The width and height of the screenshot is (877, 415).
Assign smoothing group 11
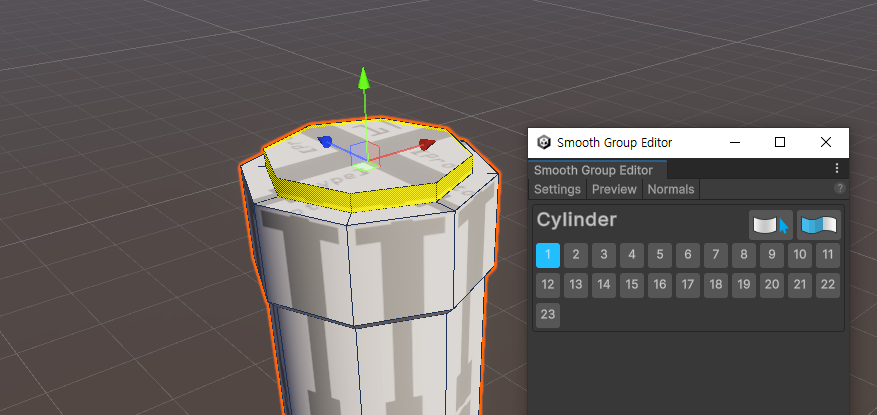point(827,255)
